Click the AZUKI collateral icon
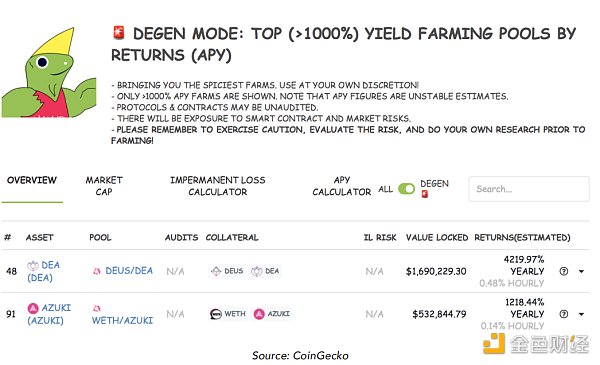The image size is (600, 365). point(259,314)
